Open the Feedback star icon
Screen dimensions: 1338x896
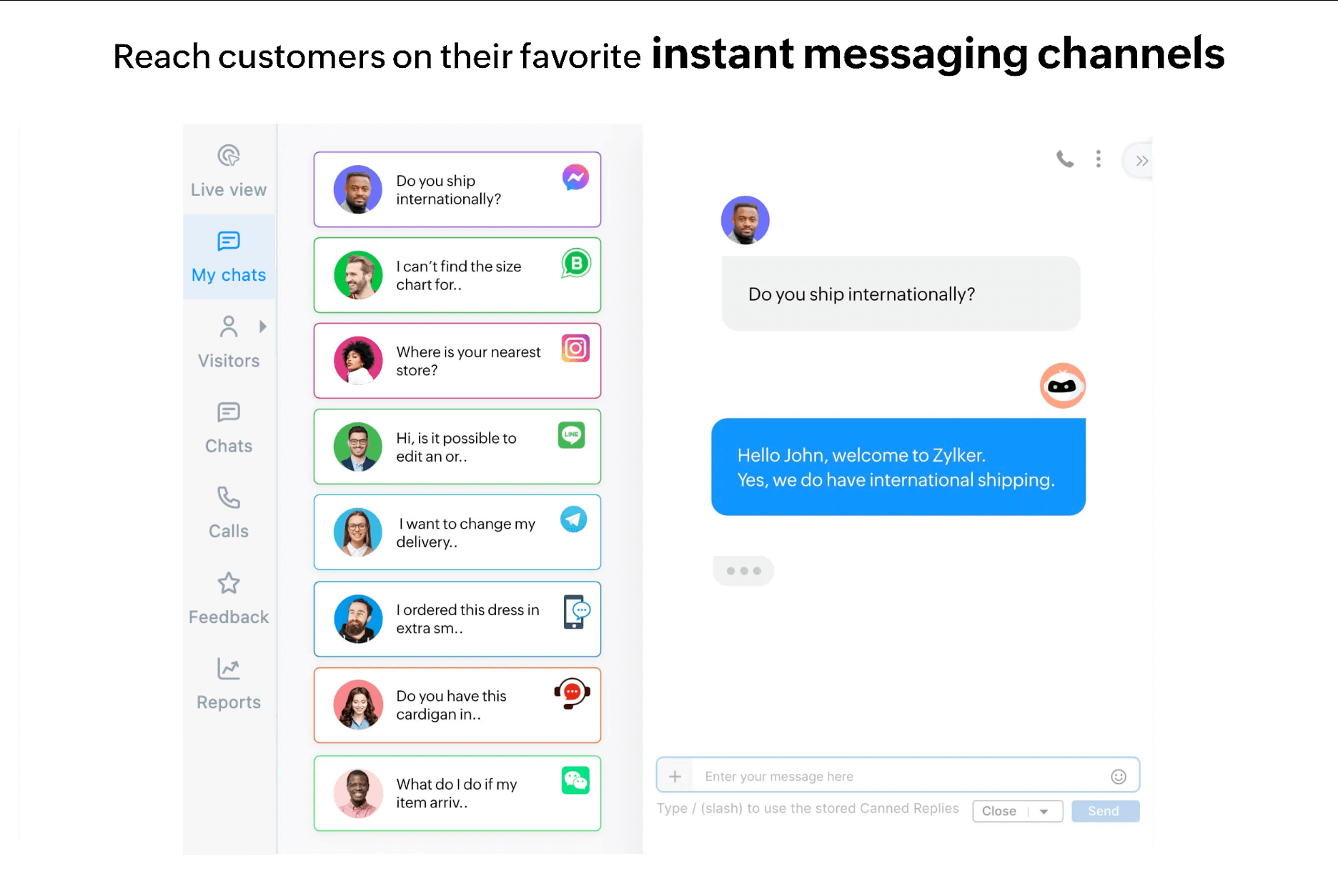(229, 583)
